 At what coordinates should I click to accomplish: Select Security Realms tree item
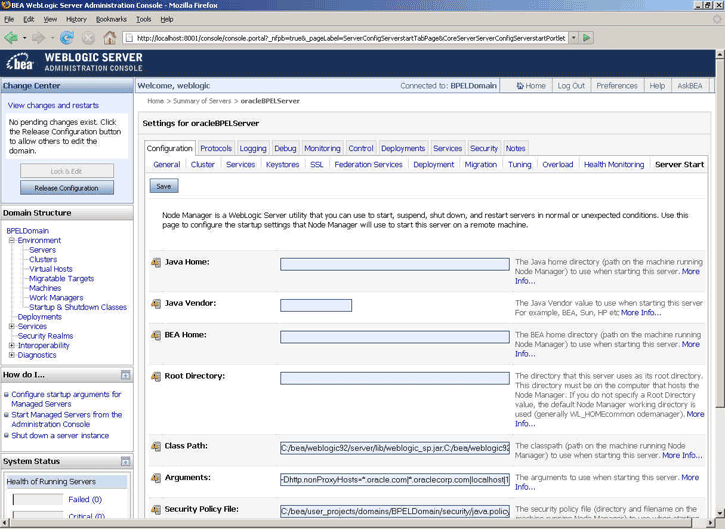click(45, 336)
